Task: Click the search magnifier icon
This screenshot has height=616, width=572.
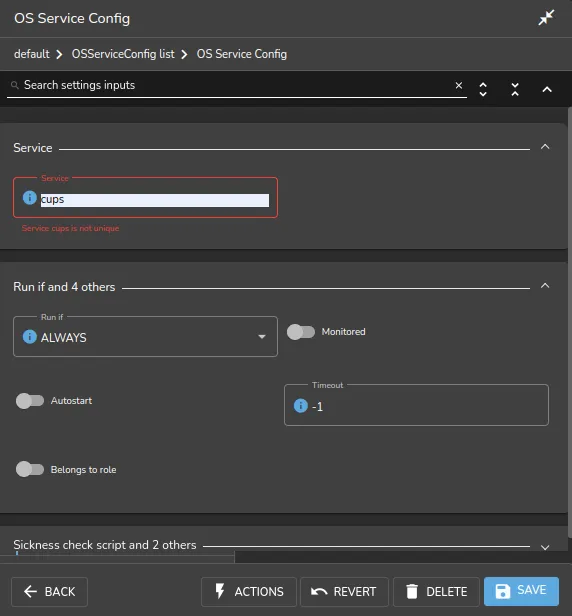Action: pos(15,85)
